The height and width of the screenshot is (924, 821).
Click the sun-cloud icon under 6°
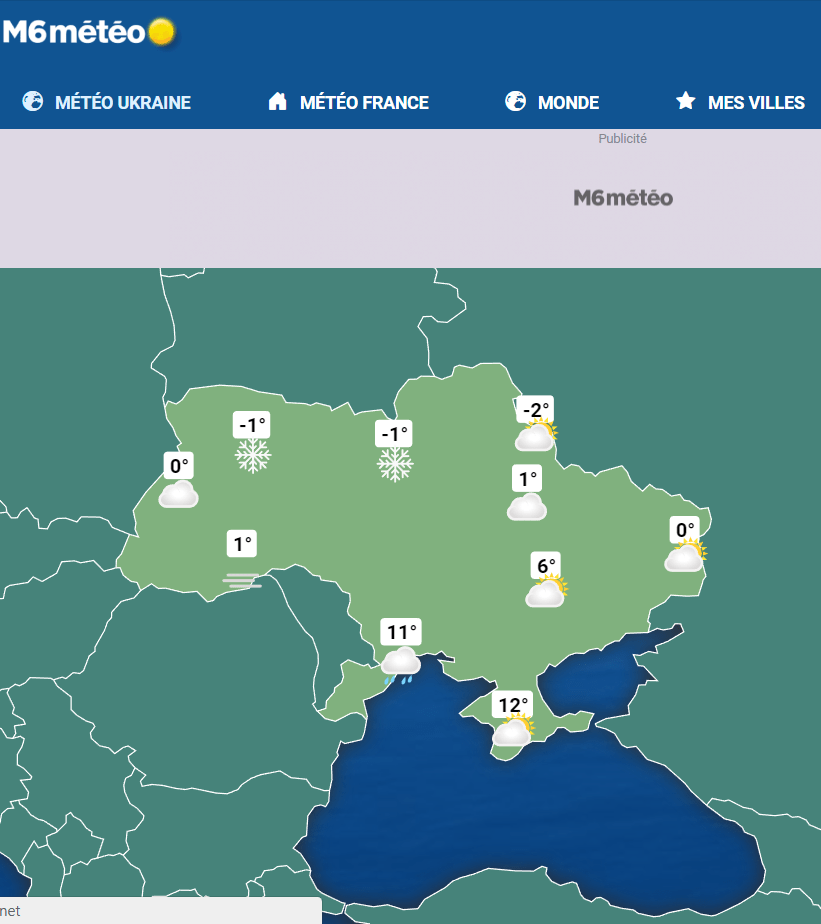[546, 592]
